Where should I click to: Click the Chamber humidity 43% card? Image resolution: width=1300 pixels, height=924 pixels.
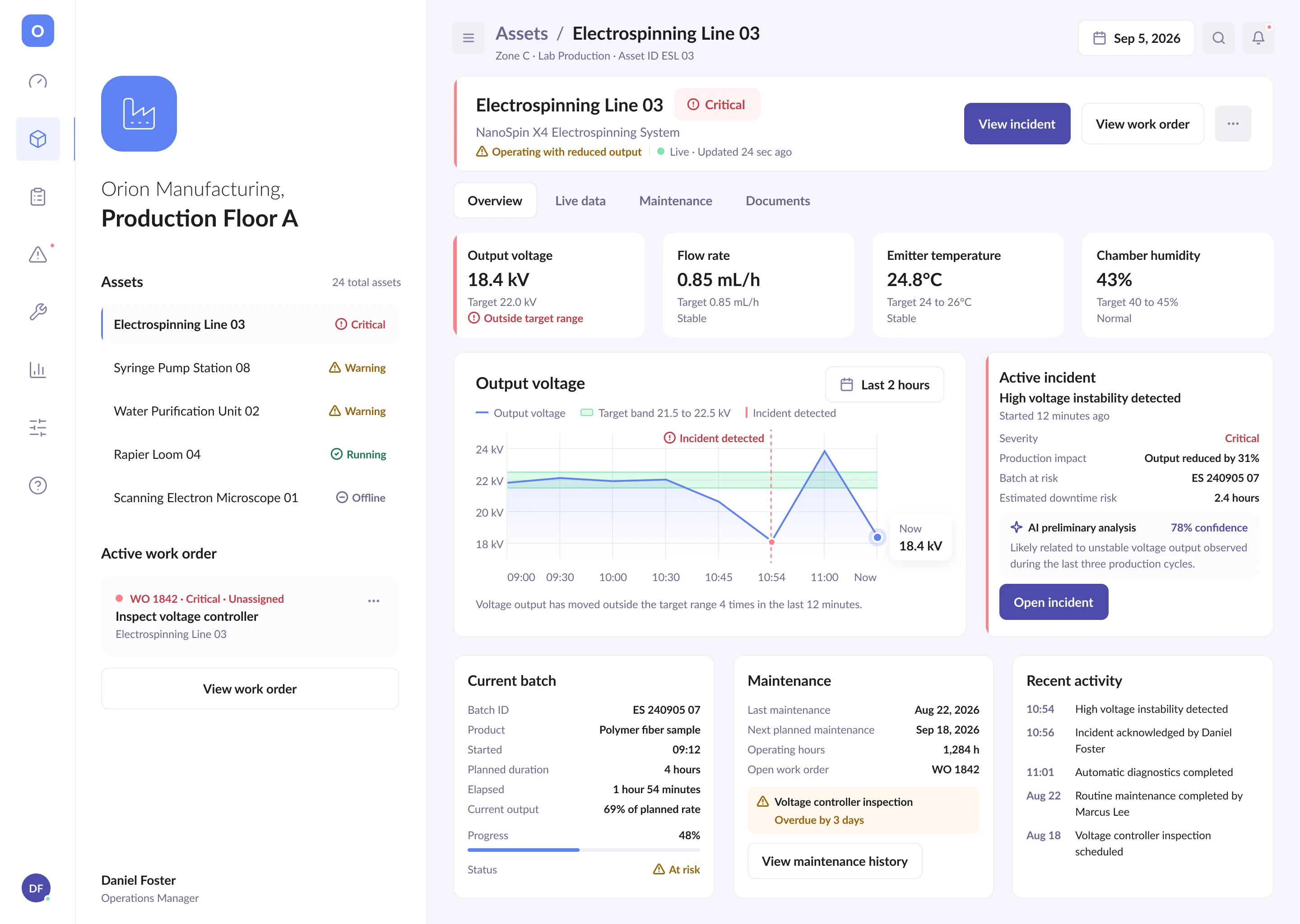pos(1178,285)
